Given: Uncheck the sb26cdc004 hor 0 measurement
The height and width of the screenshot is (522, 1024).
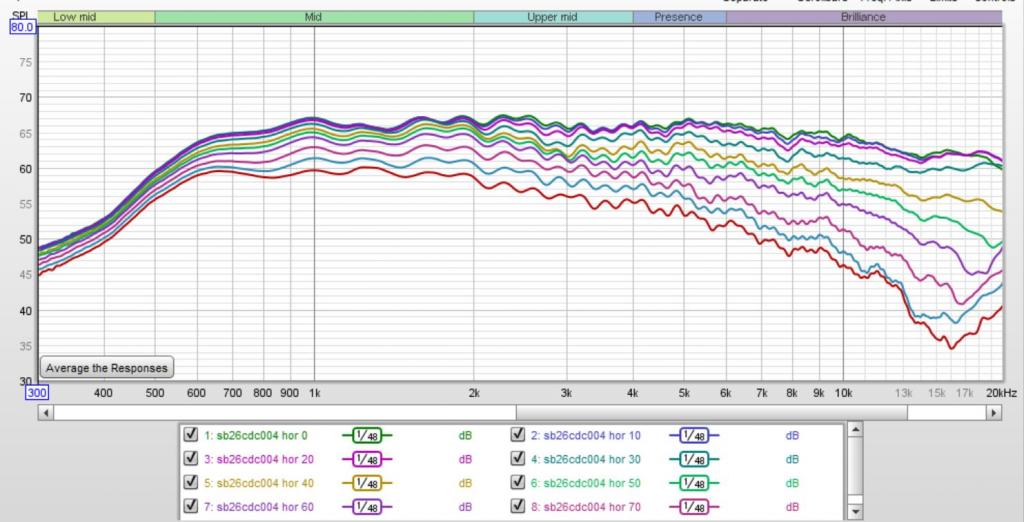Looking at the screenshot, I should pyautogui.click(x=191, y=435).
